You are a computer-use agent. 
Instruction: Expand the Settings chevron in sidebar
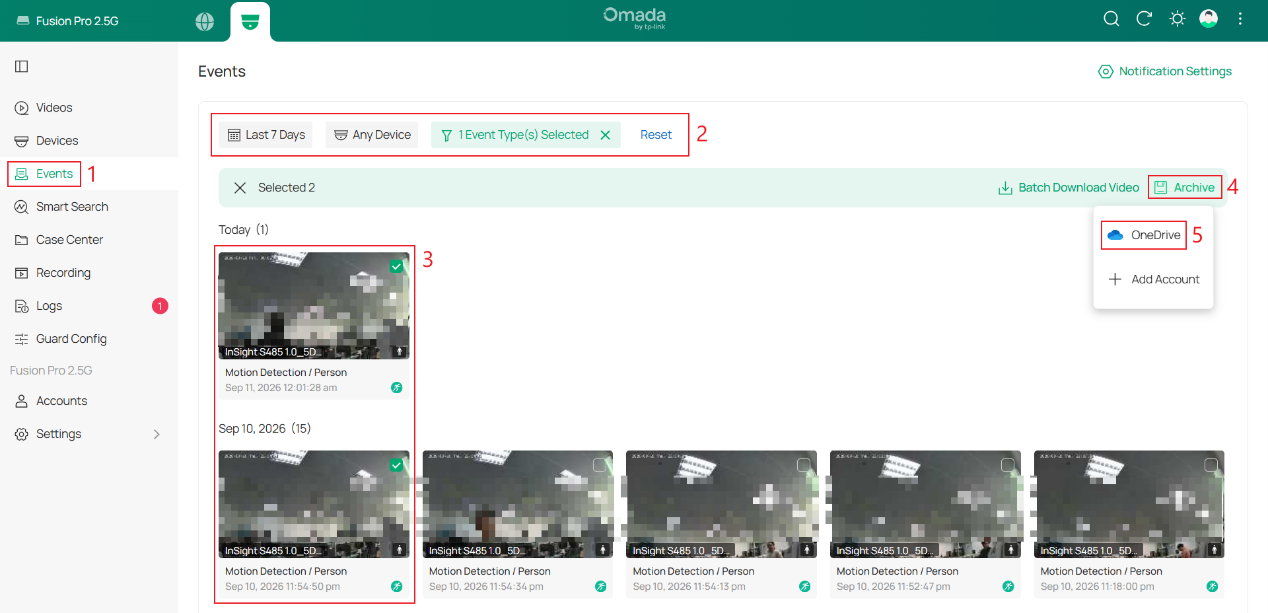click(156, 434)
